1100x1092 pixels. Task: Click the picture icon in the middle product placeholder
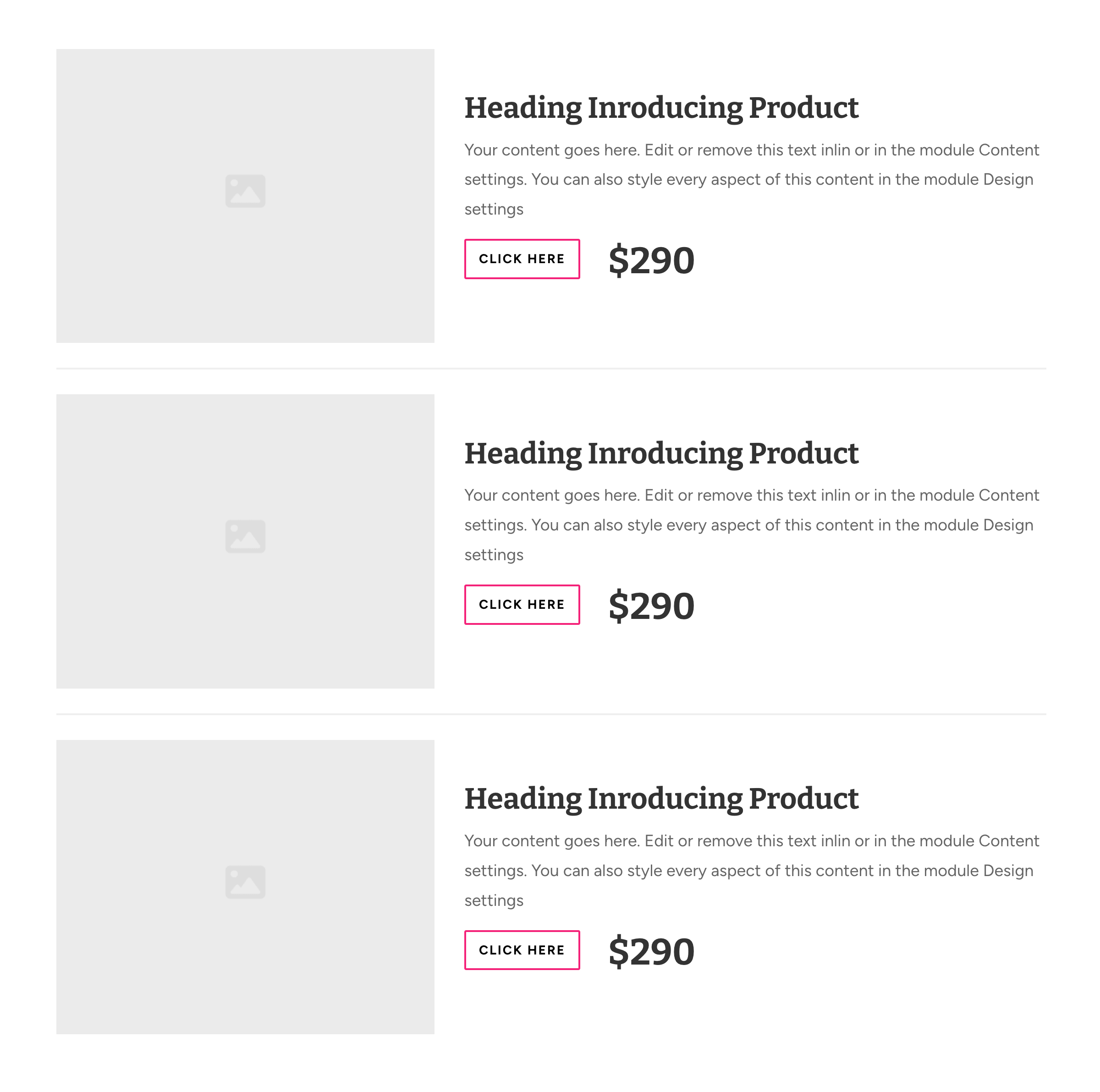245,536
